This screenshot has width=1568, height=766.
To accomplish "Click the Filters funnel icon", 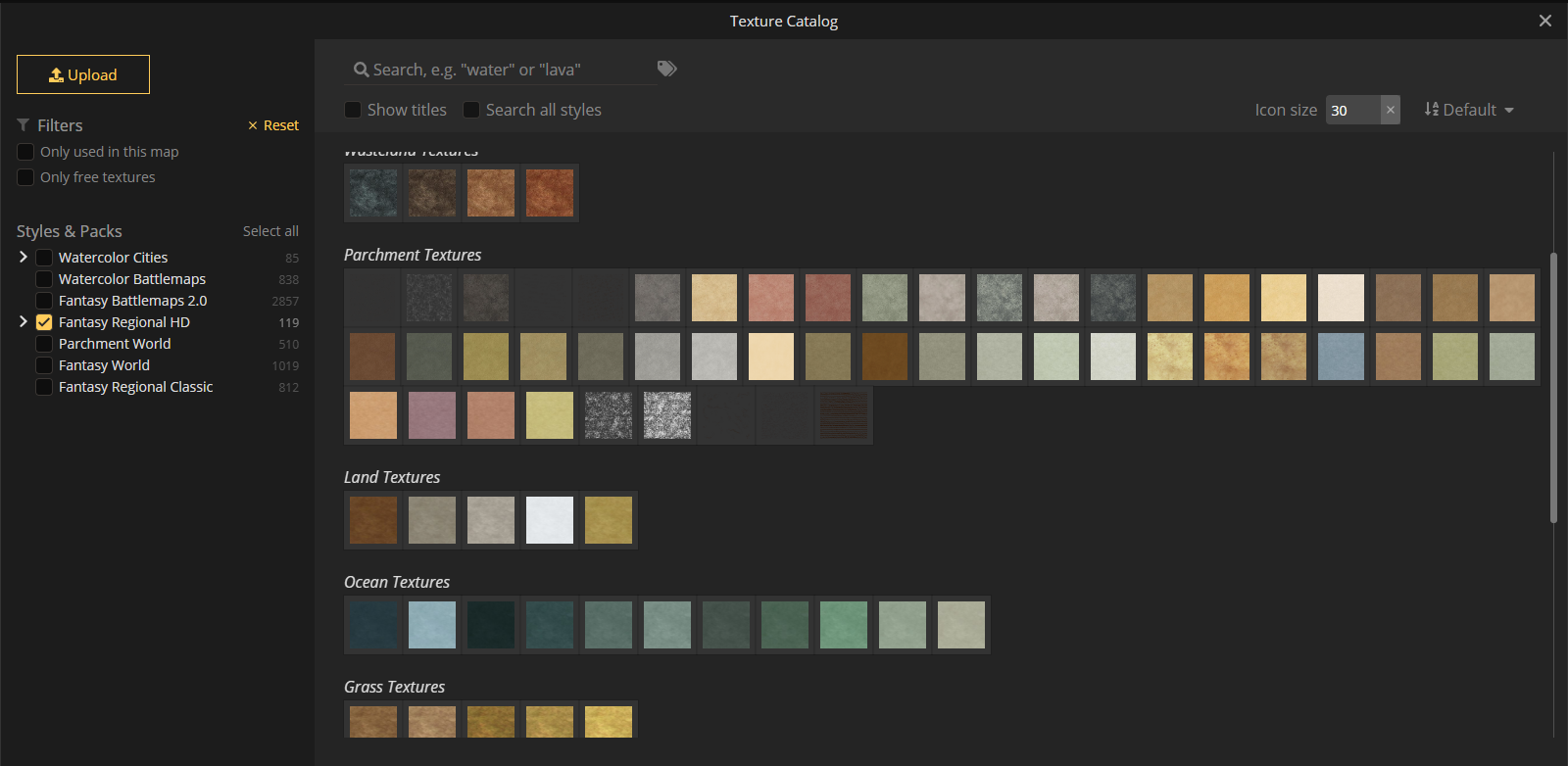I will [24, 125].
